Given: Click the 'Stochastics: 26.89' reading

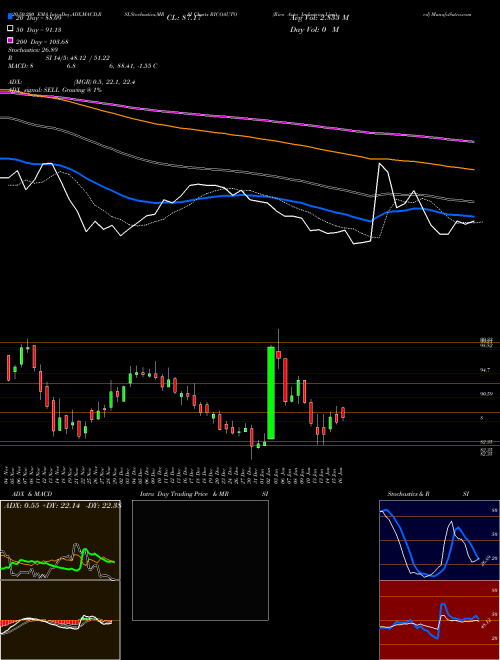Looking at the screenshot, I should coord(32,50).
